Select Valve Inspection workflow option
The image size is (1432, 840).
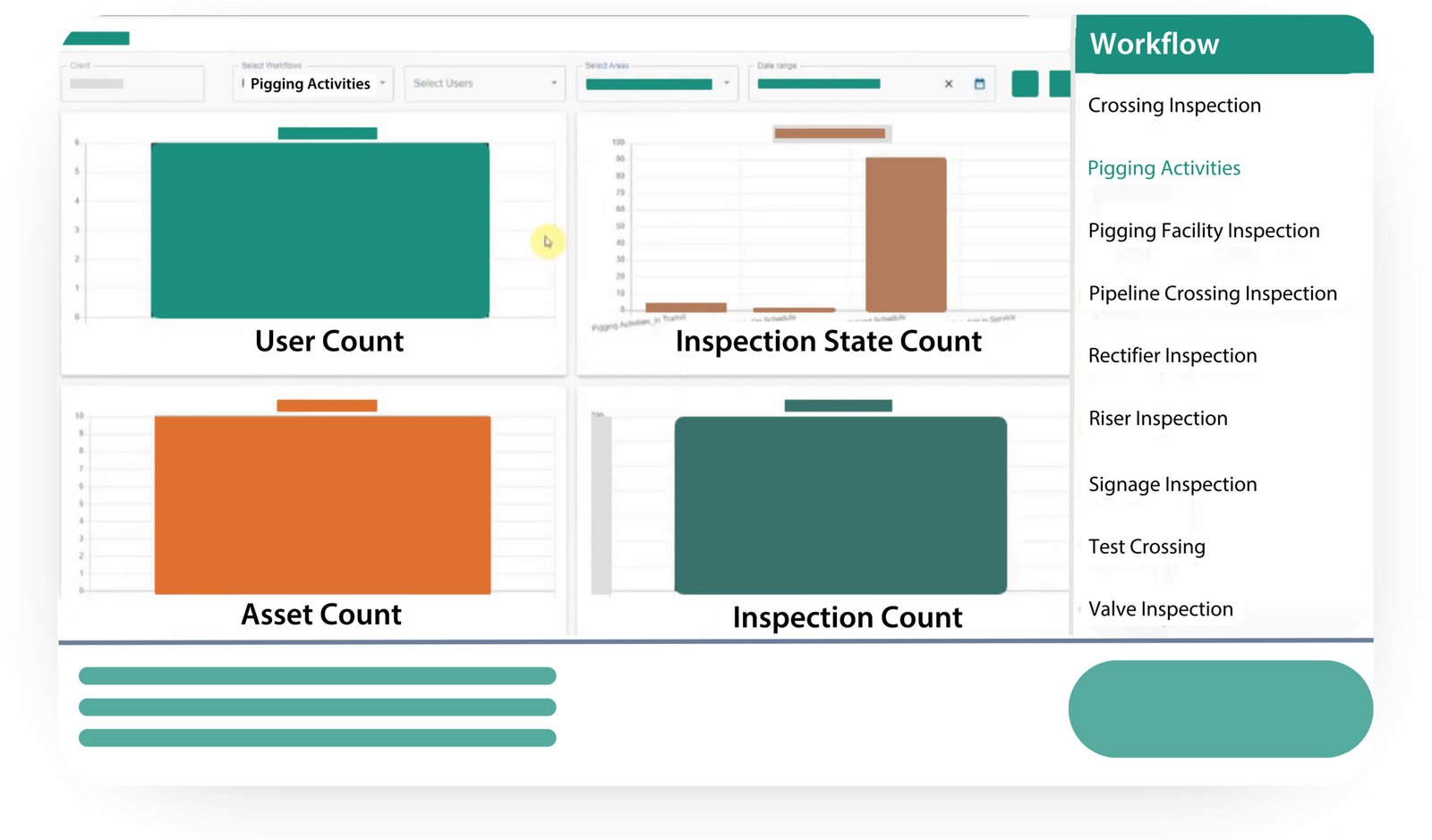coord(1161,609)
